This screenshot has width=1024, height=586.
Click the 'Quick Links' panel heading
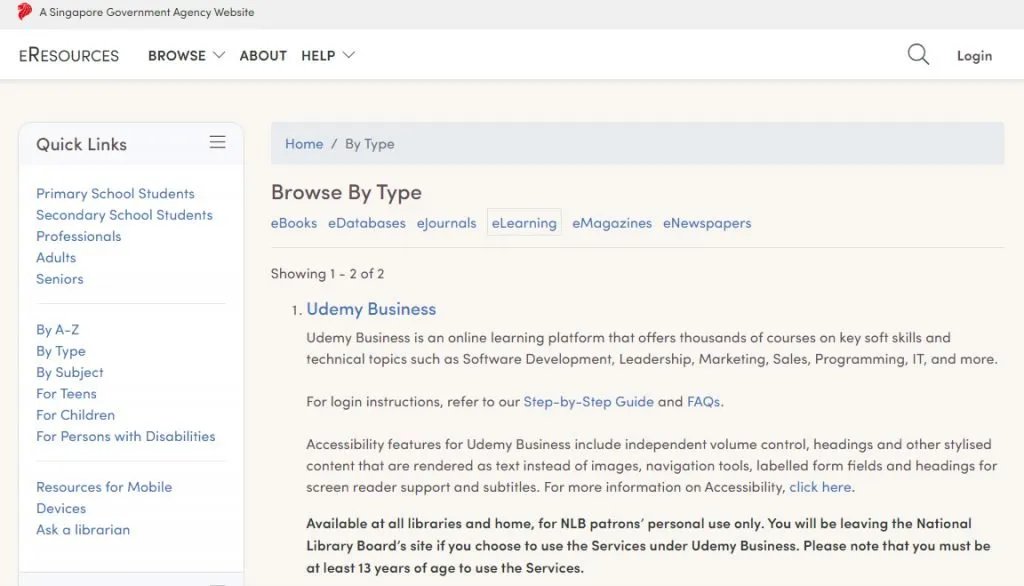(x=82, y=144)
